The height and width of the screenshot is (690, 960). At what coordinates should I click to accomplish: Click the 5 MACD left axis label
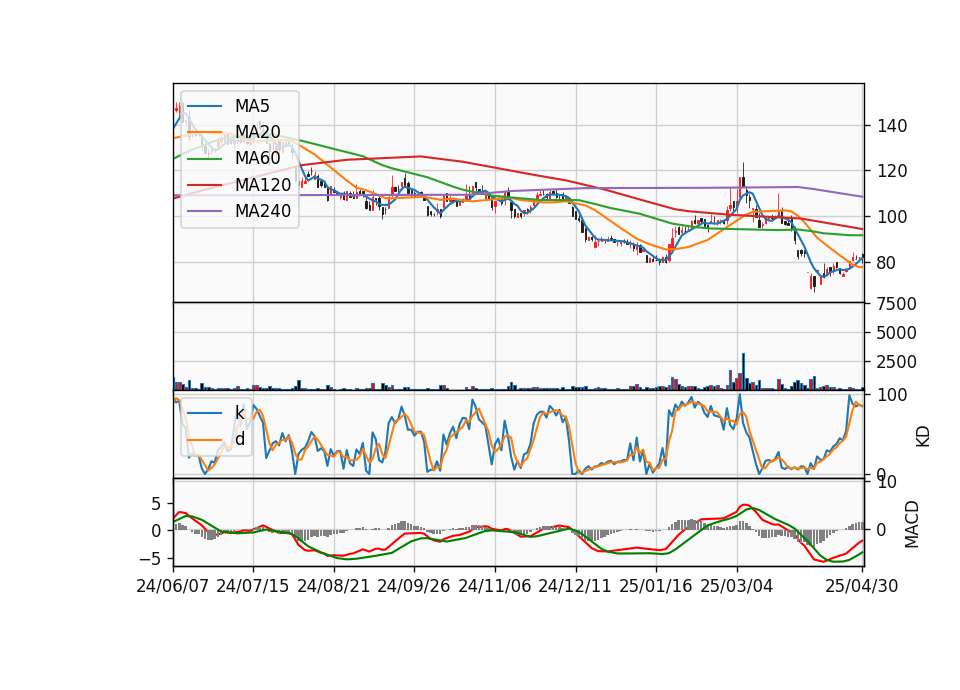(x=157, y=504)
